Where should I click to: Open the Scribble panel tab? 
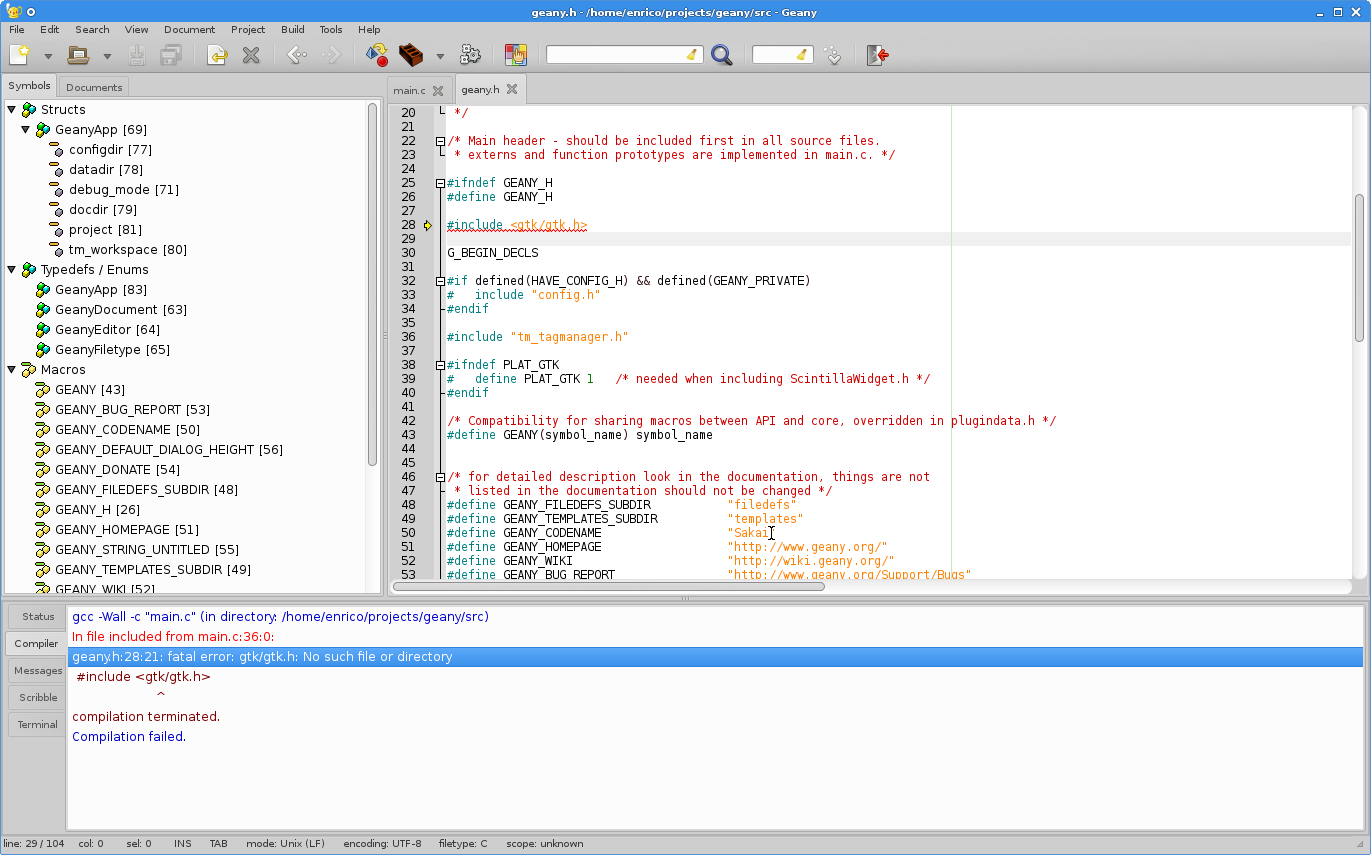tap(38, 697)
